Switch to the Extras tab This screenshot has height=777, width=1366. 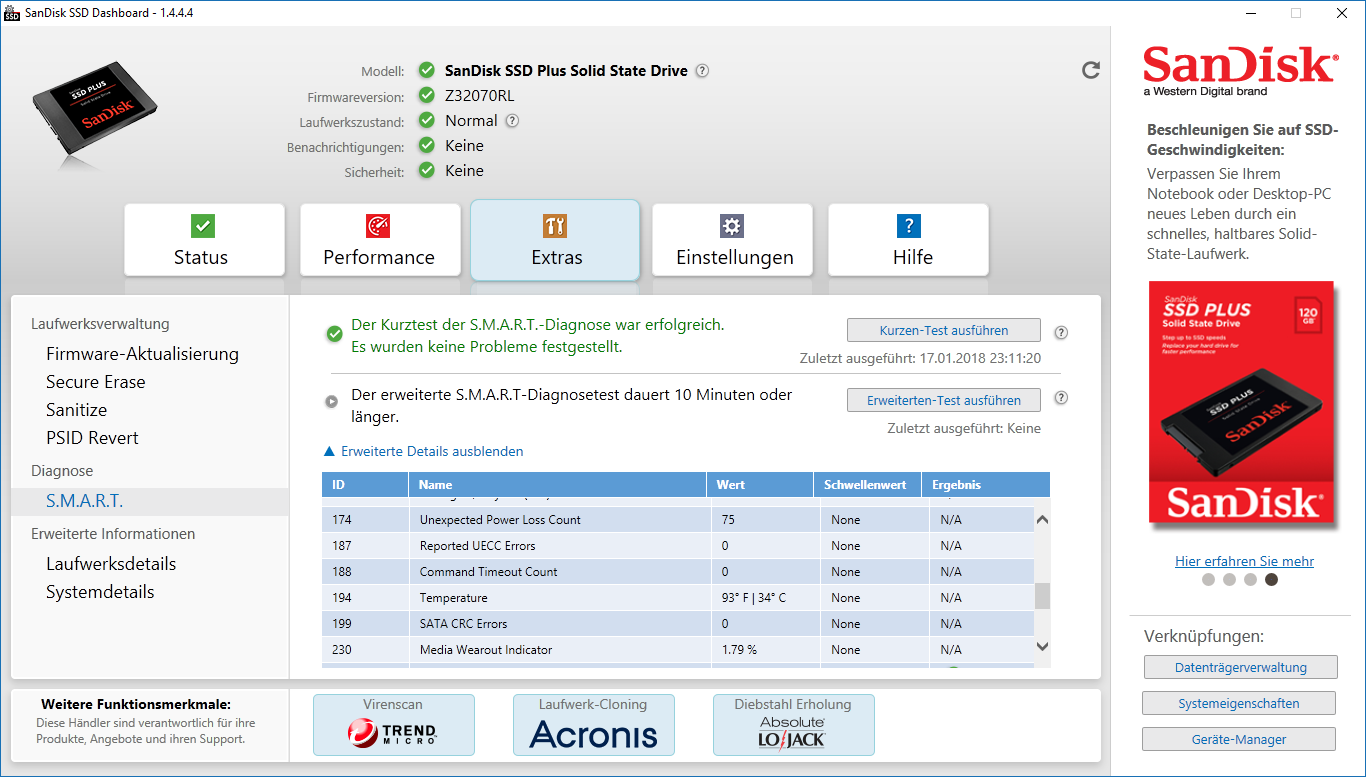(555, 240)
